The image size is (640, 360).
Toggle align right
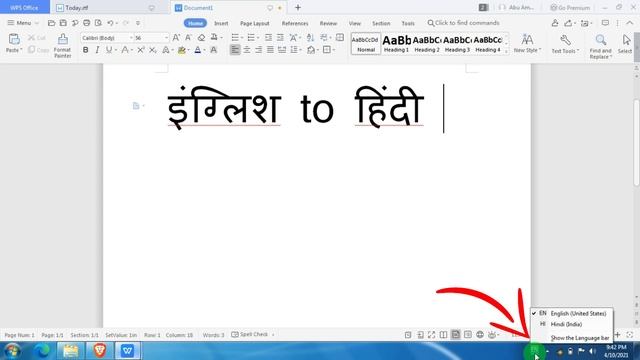pos(258,50)
